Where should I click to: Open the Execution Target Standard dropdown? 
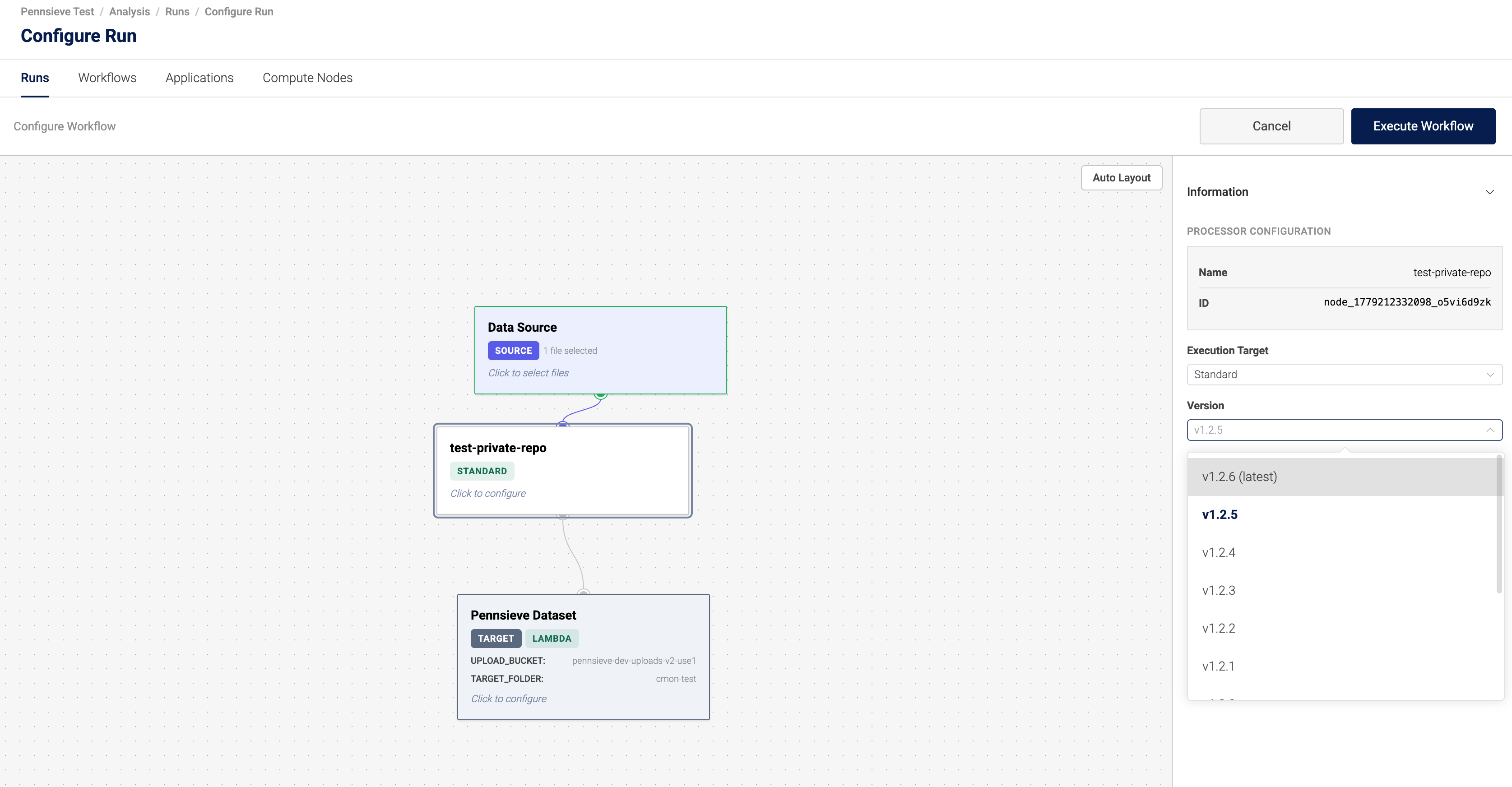pos(1344,375)
